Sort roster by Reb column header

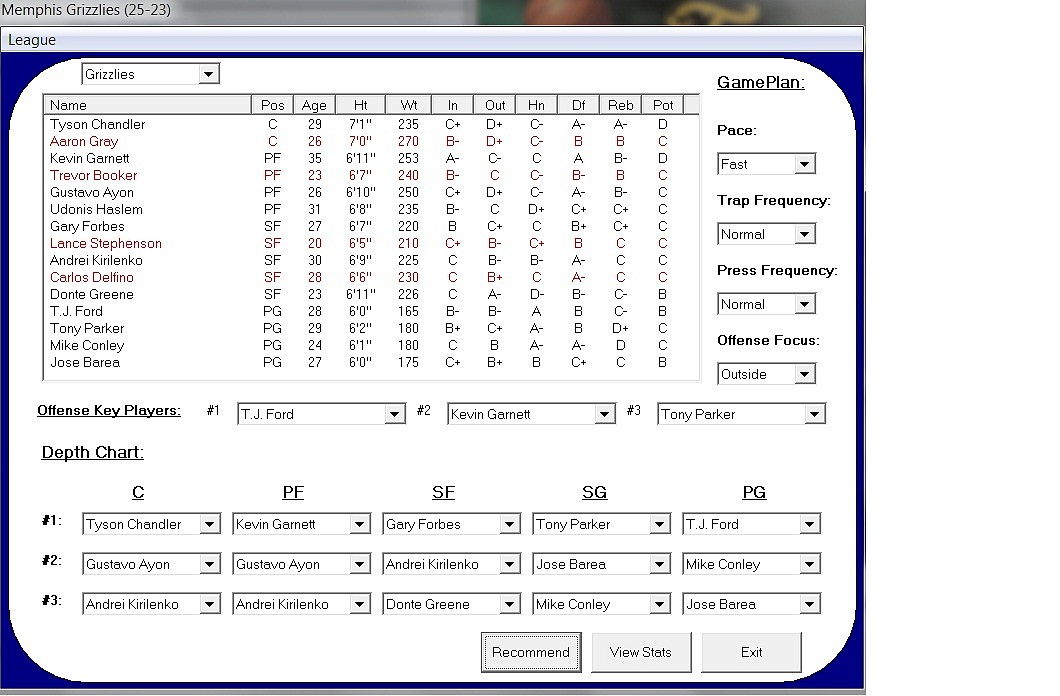tap(621, 105)
